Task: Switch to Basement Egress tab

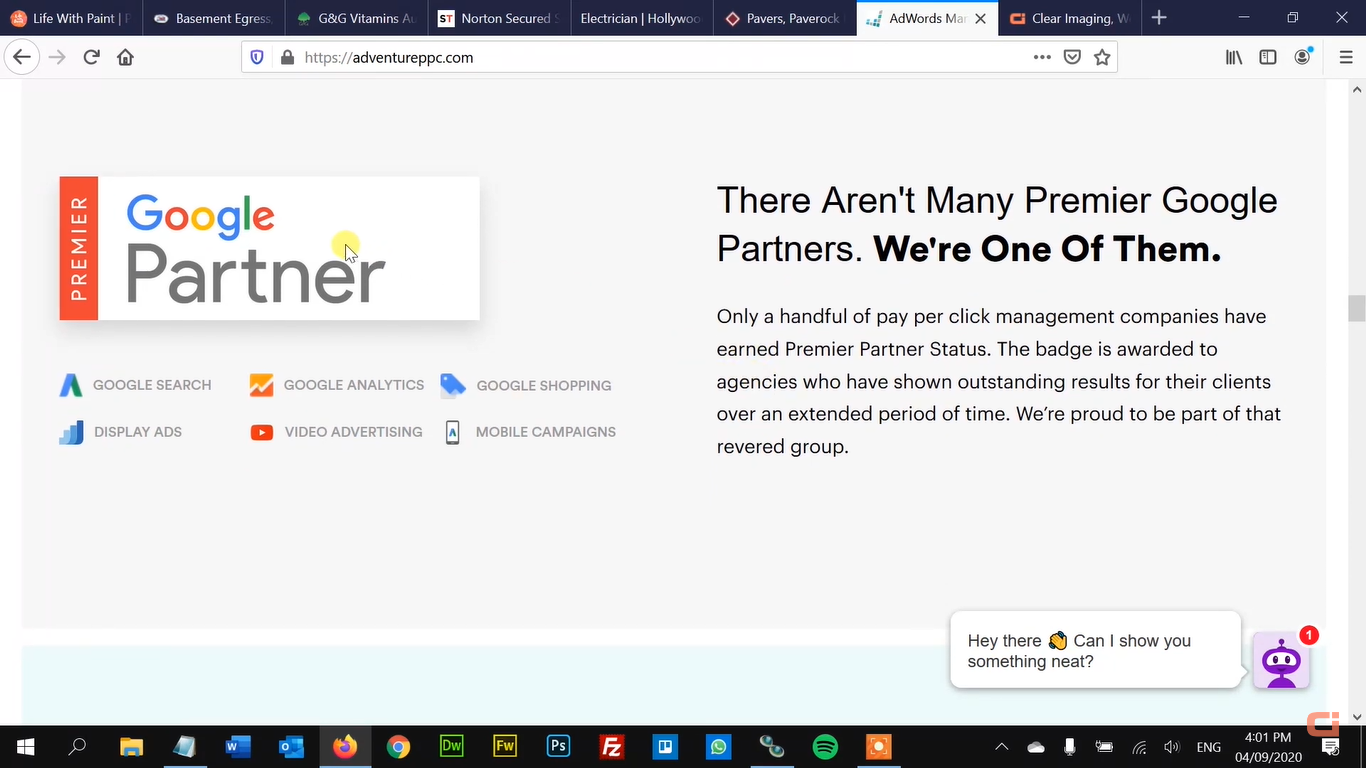Action: coord(213,18)
